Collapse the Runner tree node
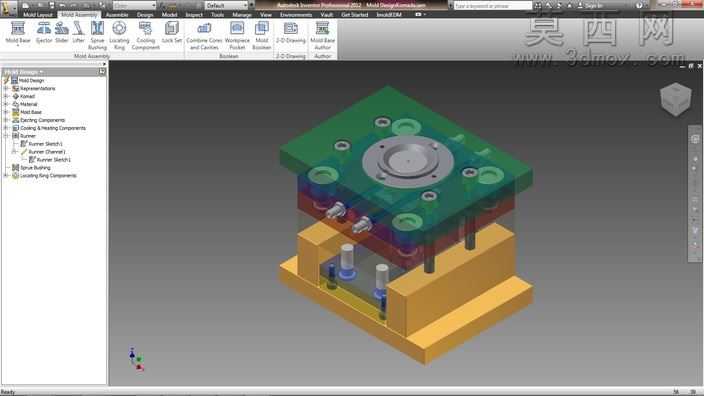 [x=6, y=136]
